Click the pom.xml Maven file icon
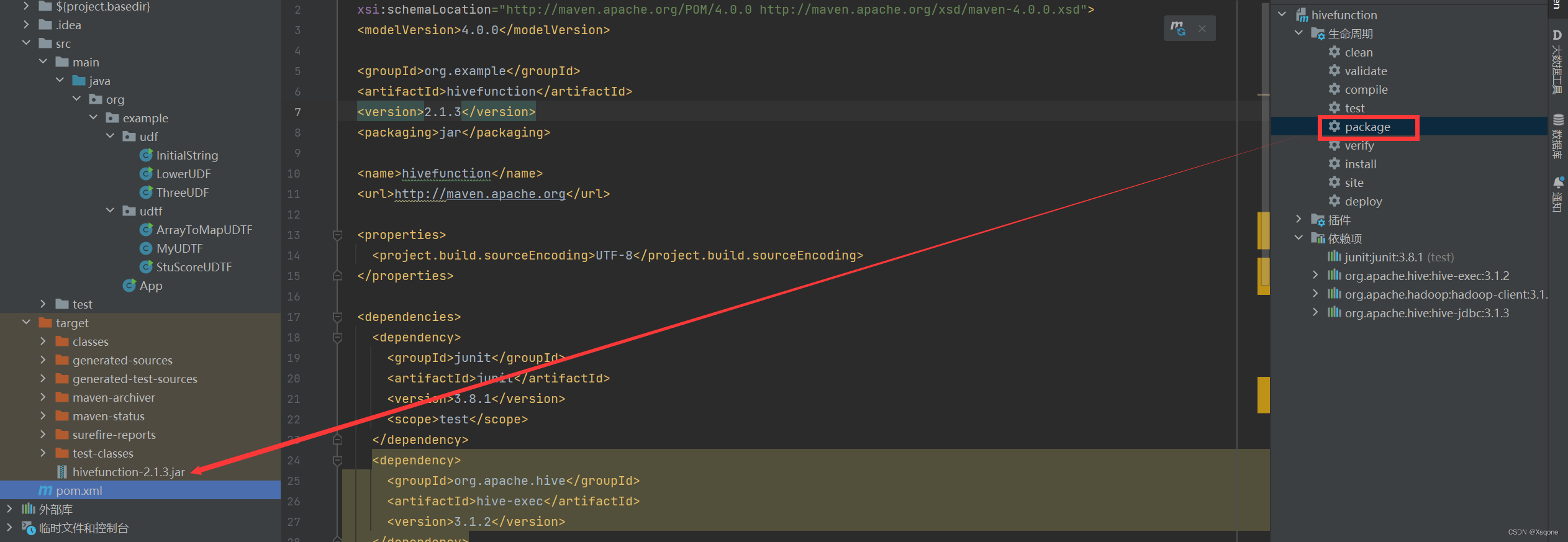This screenshot has width=1568, height=542. click(x=45, y=490)
